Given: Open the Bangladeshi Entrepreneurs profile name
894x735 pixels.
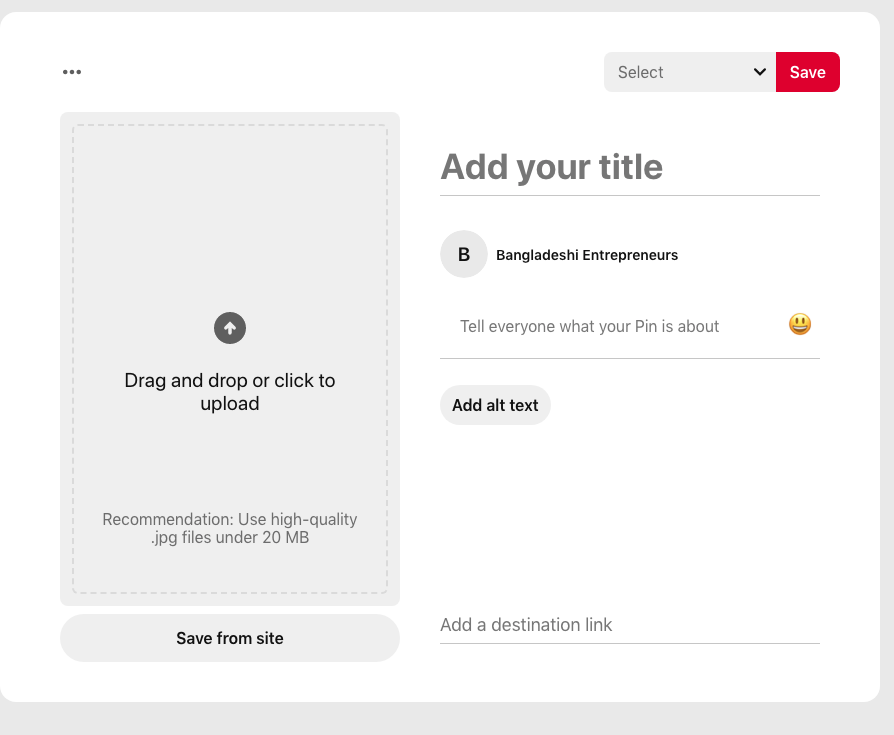Looking at the screenshot, I should (587, 255).
